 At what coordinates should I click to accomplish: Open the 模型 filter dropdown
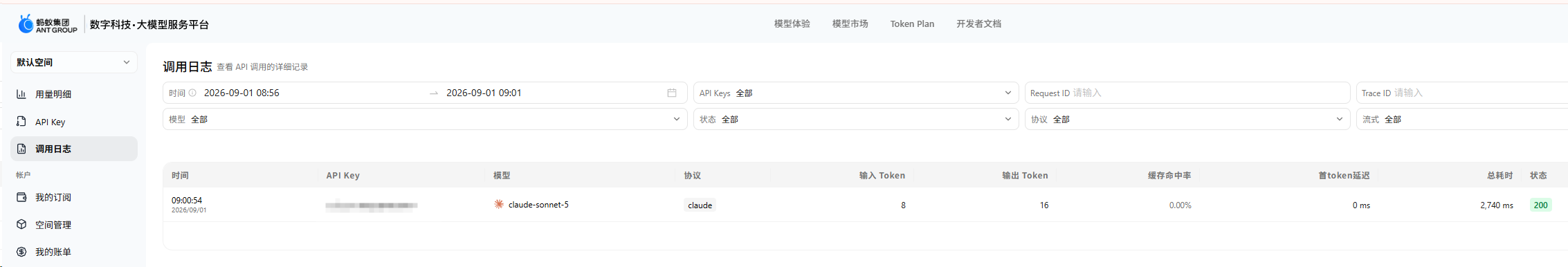tap(425, 119)
